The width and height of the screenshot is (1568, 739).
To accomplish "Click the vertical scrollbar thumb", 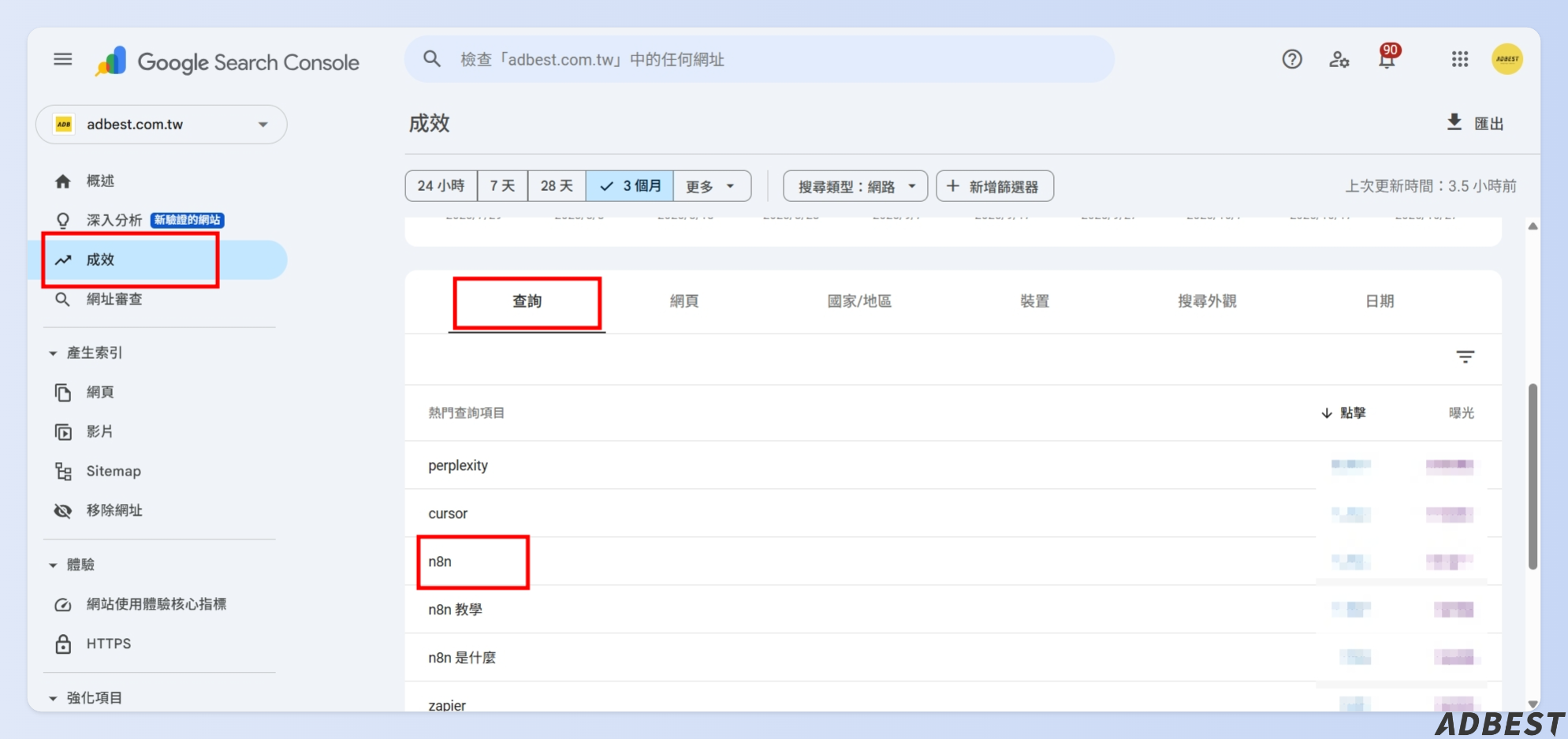I will click(1533, 476).
